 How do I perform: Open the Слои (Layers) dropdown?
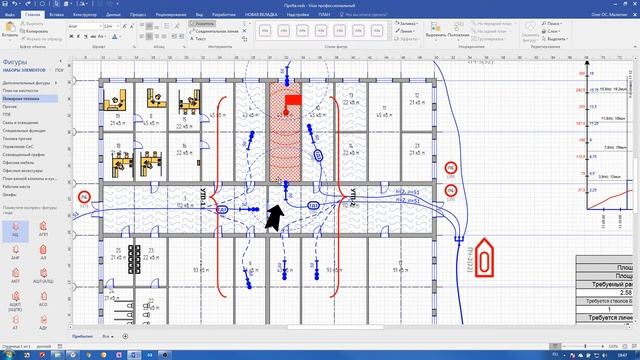pyautogui.click(x=552, y=31)
